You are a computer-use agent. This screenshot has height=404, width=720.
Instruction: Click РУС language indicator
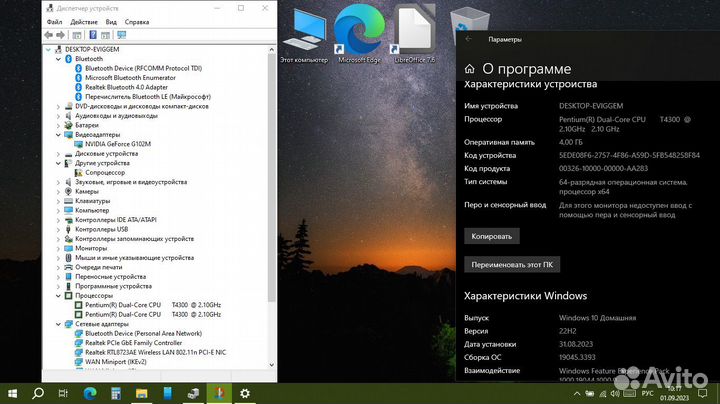647,394
